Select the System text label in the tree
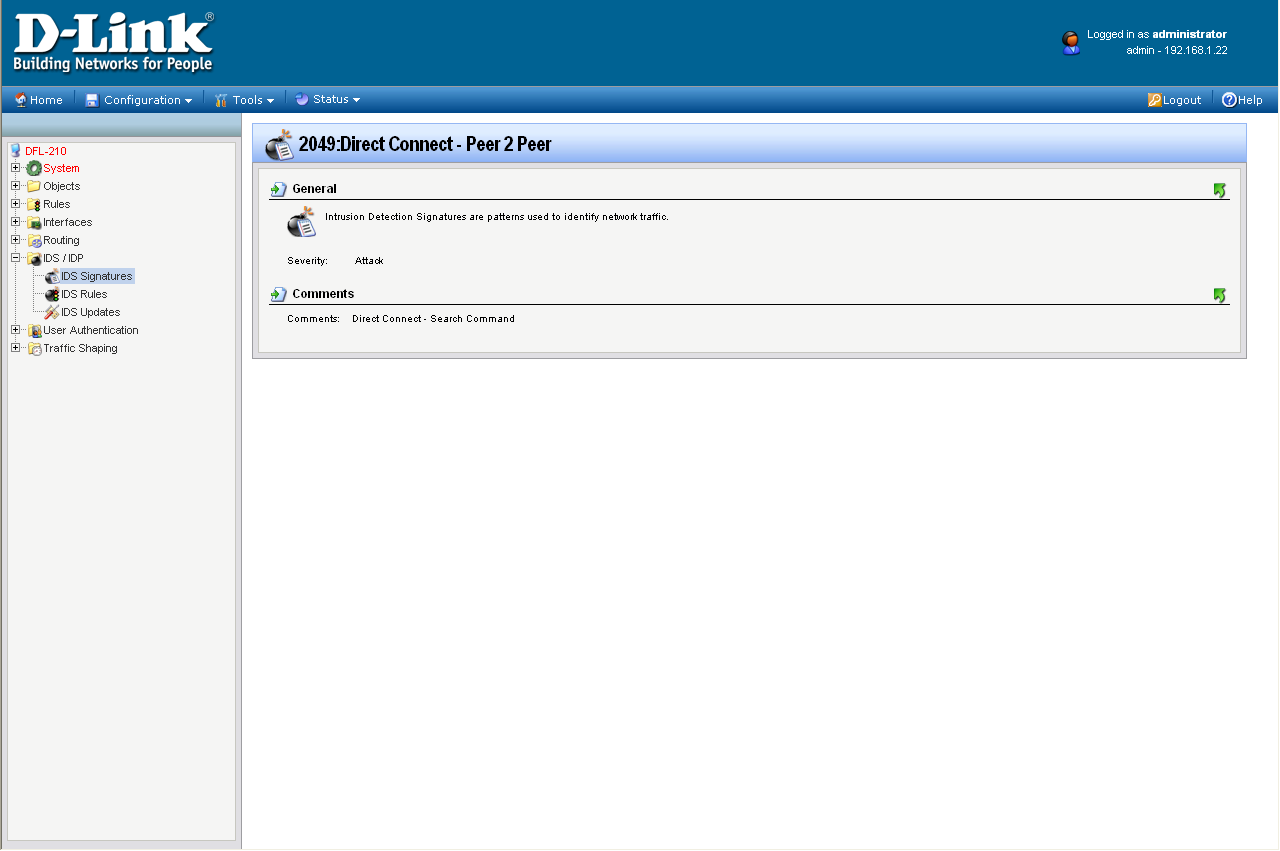The height and width of the screenshot is (851, 1280). tap(61, 168)
